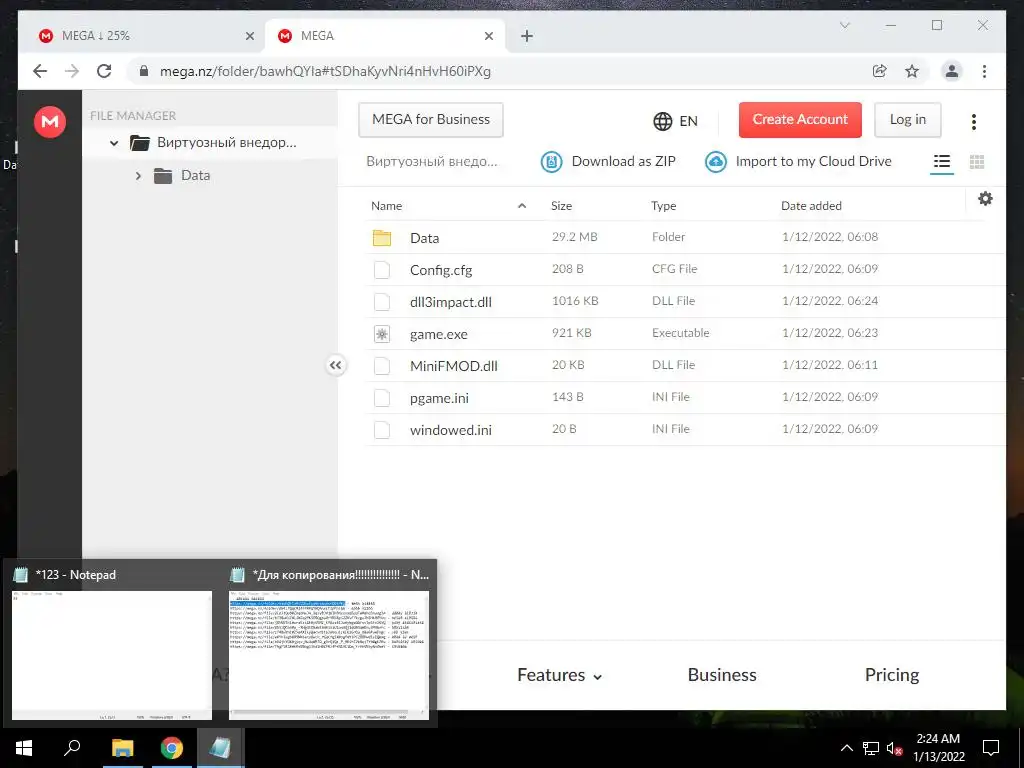The width and height of the screenshot is (1024, 768).
Task: Click the windowed.ini file icon
Action: pos(382,430)
